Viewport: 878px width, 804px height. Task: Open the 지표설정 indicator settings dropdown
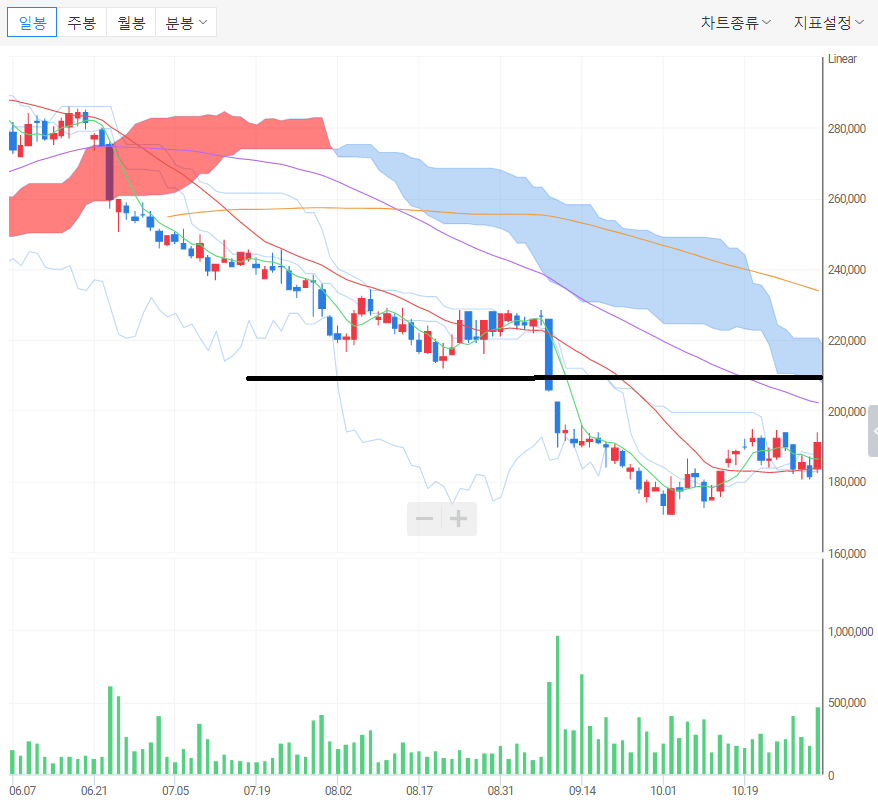pos(828,22)
